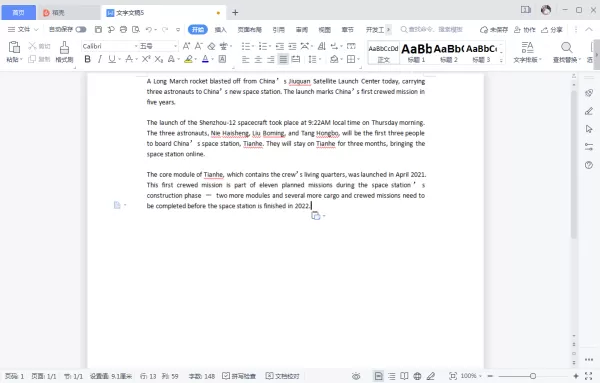This screenshot has height=383, width=600.
Task: Click the Character border icon
Action: pyautogui.click(x=222, y=59)
